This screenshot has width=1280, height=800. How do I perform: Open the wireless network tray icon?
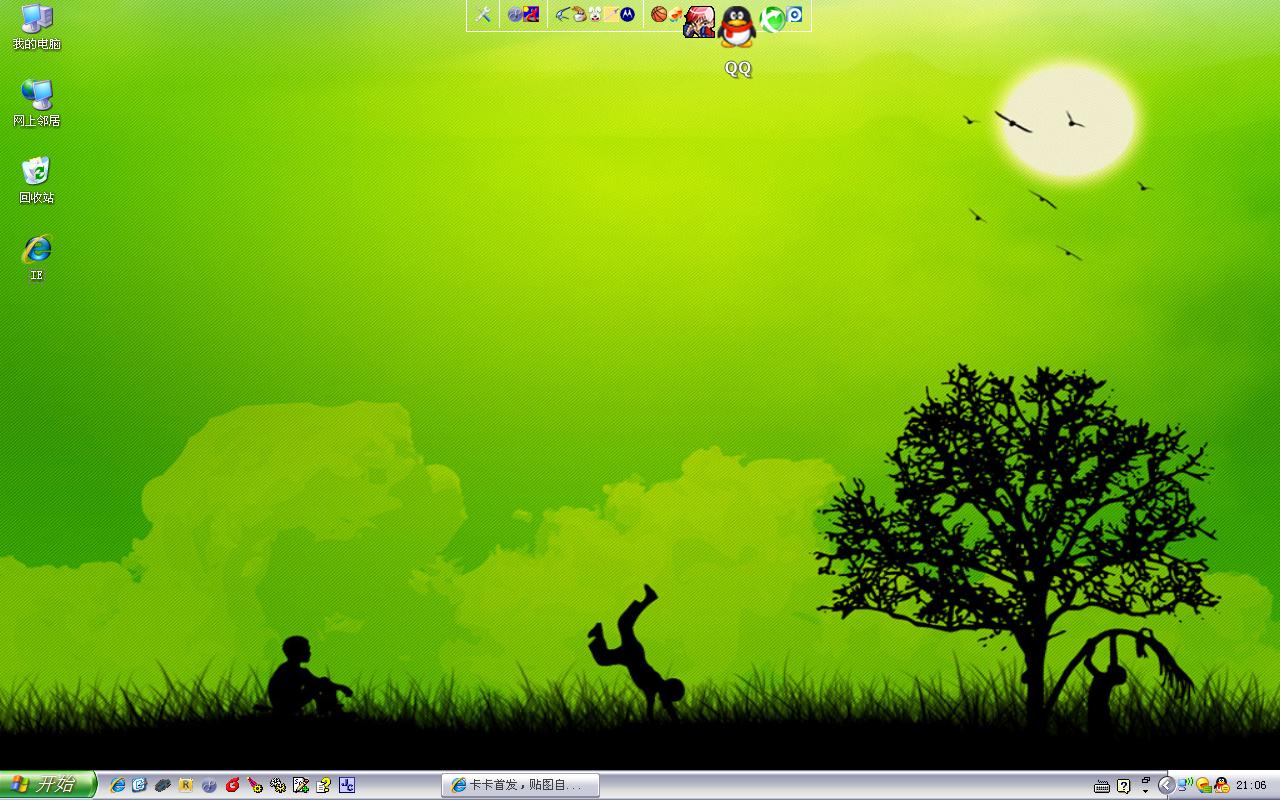click(x=1185, y=785)
